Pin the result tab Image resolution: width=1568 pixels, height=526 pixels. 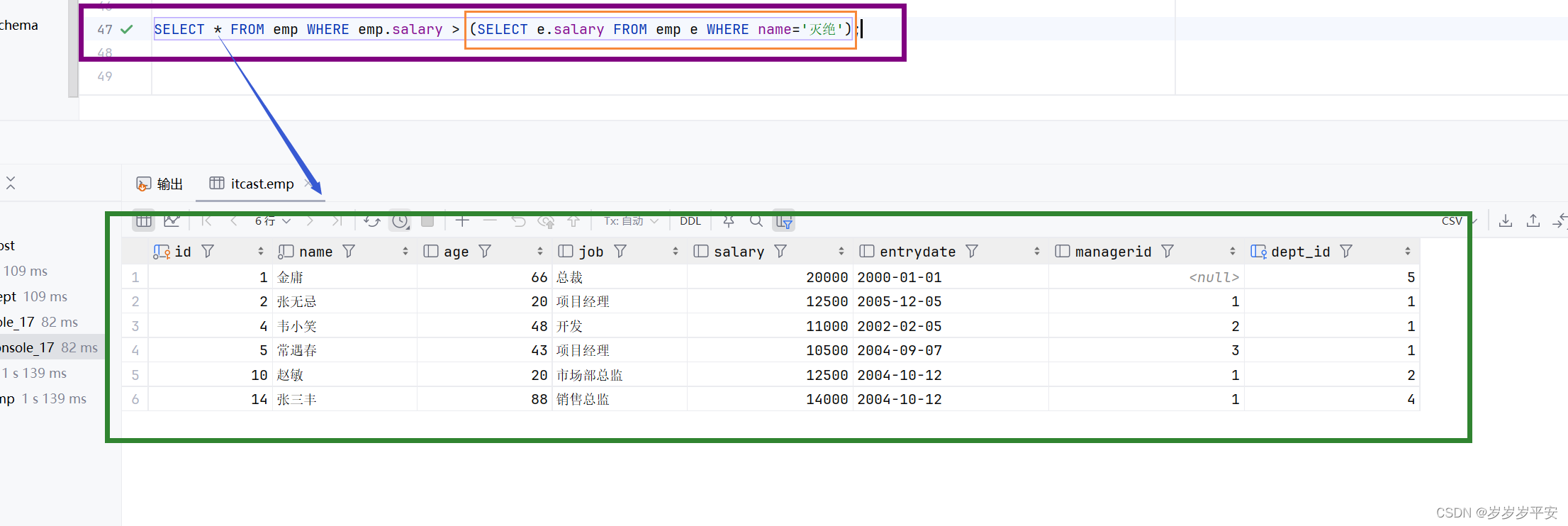pos(729,221)
